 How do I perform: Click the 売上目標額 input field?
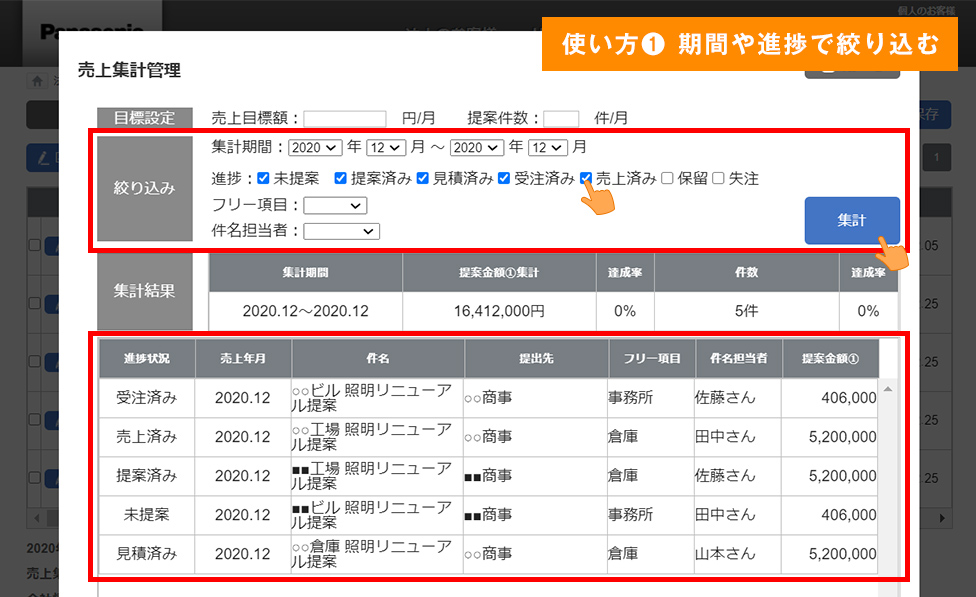click(345, 119)
